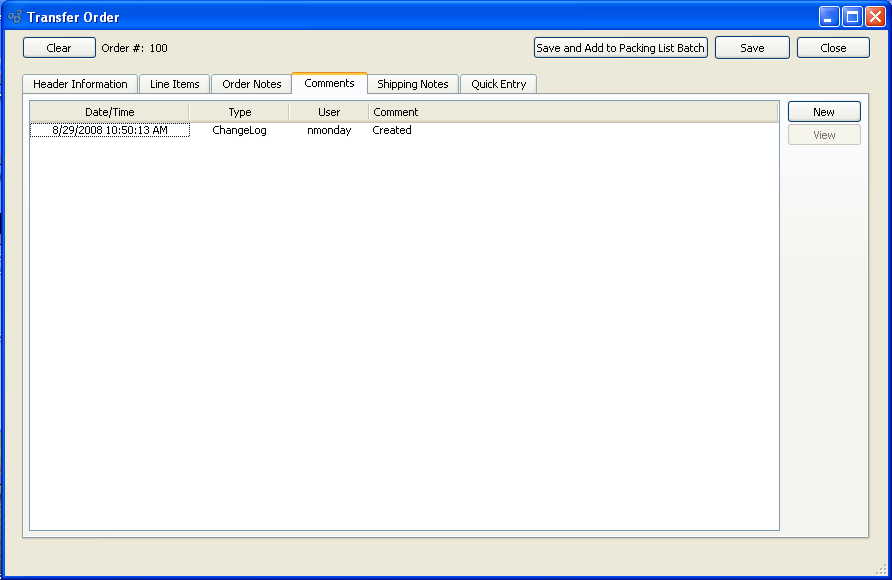Open the Line Items tab
Viewport: 892px width, 580px height.
(x=175, y=84)
